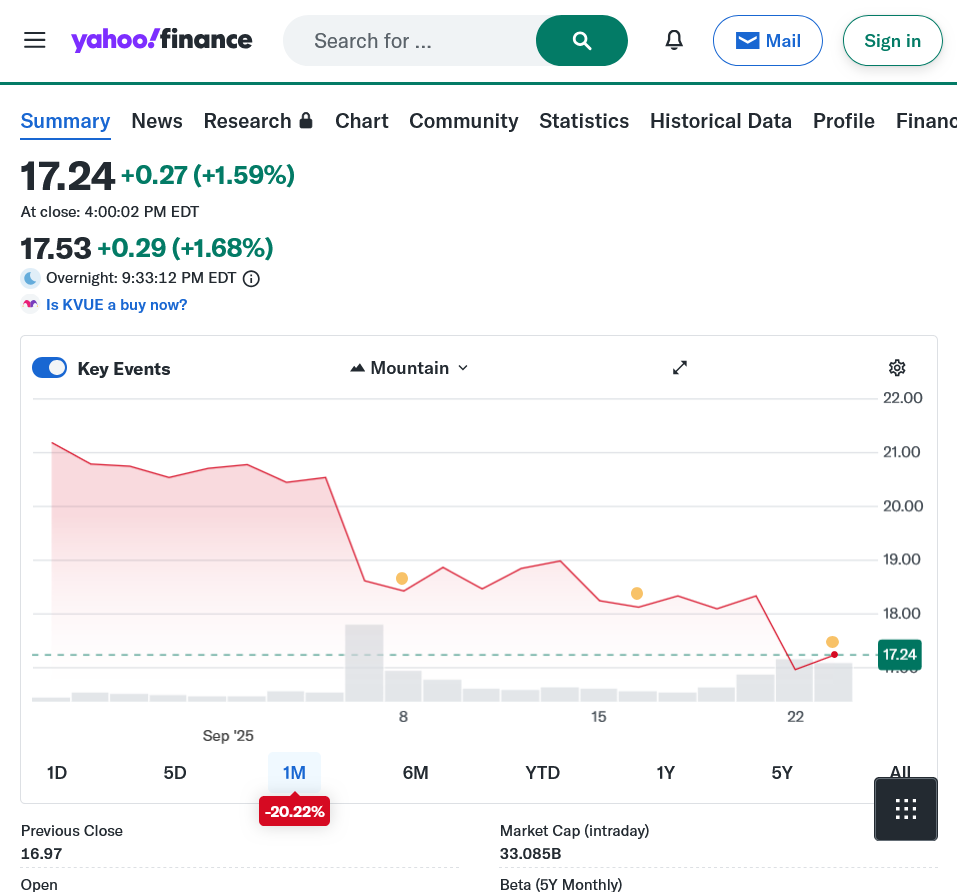Select the 1D time range

point(57,772)
